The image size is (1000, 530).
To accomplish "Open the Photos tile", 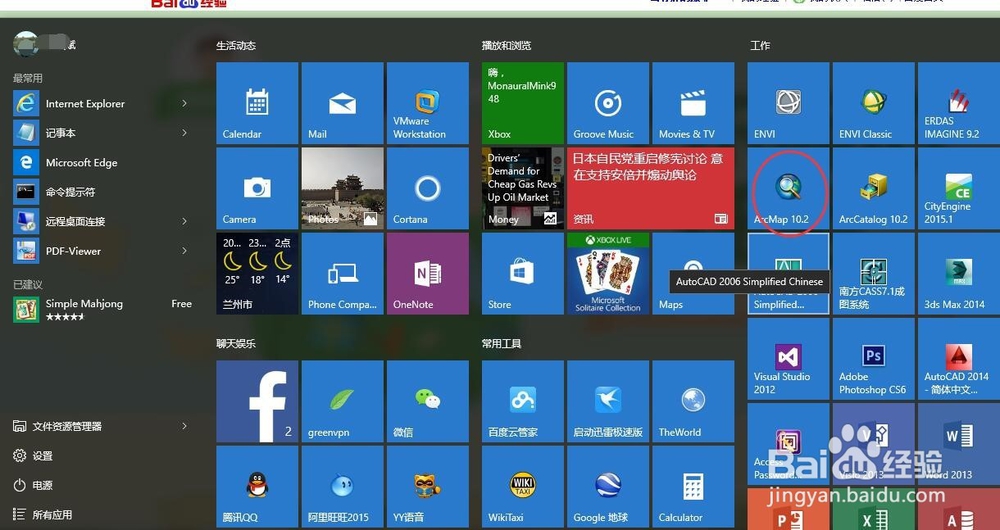I will tap(342, 188).
